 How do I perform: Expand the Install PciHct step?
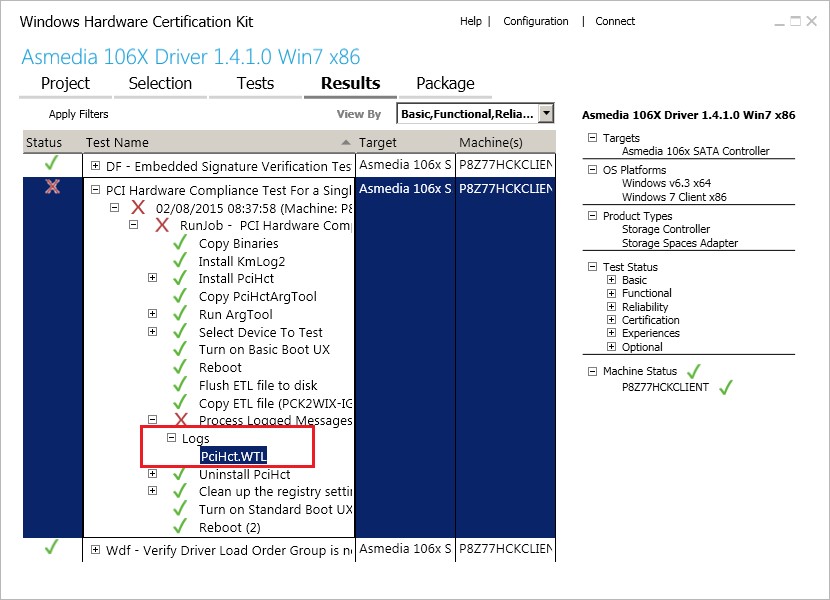click(152, 277)
